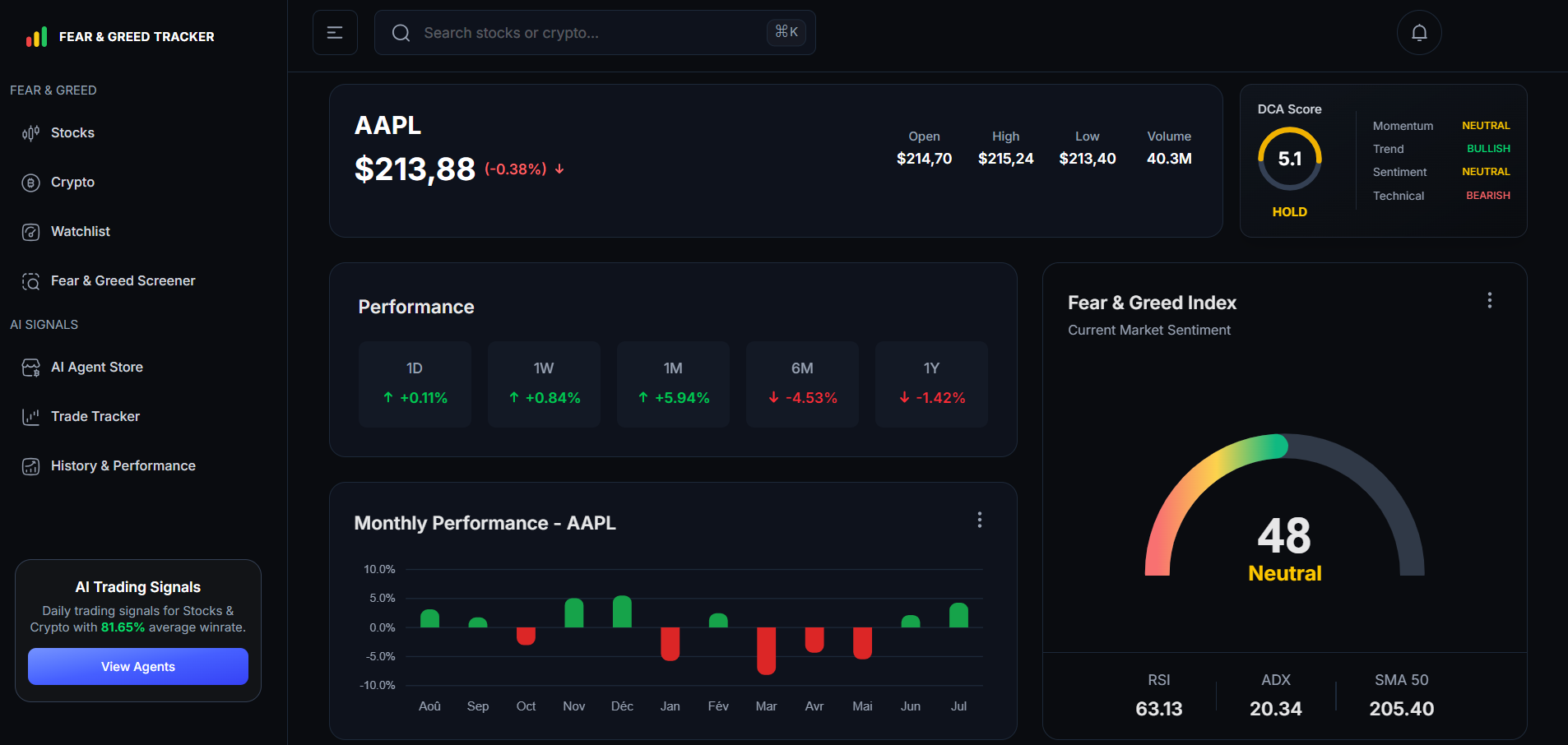Image resolution: width=1568 pixels, height=745 pixels.
Task: Click the RSI value 63.13
Action: pyautogui.click(x=1158, y=709)
